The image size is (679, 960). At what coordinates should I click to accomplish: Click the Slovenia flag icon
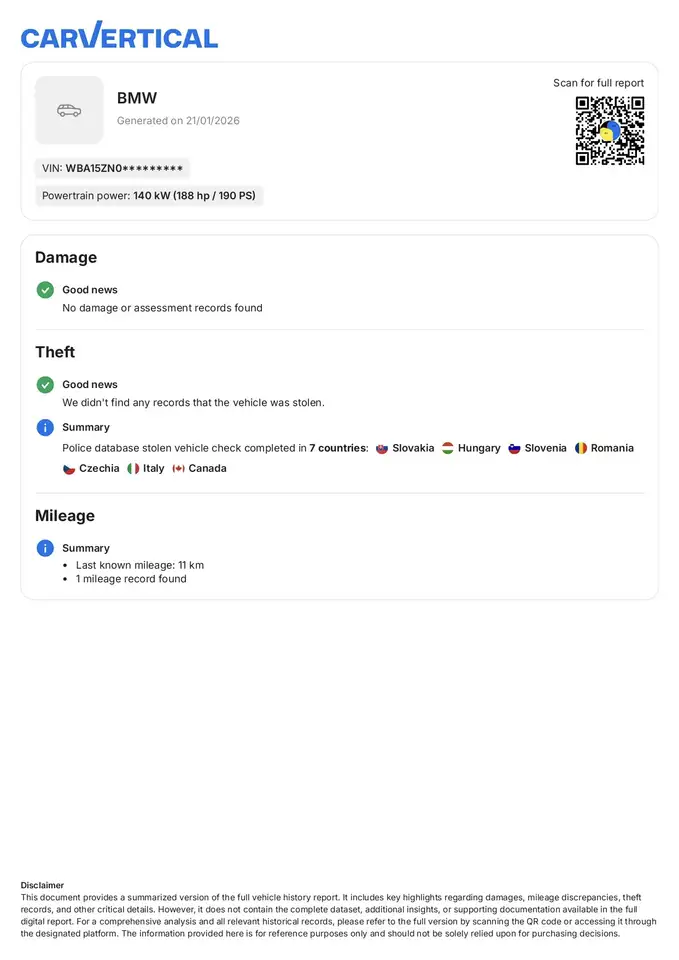coord(514,448)
